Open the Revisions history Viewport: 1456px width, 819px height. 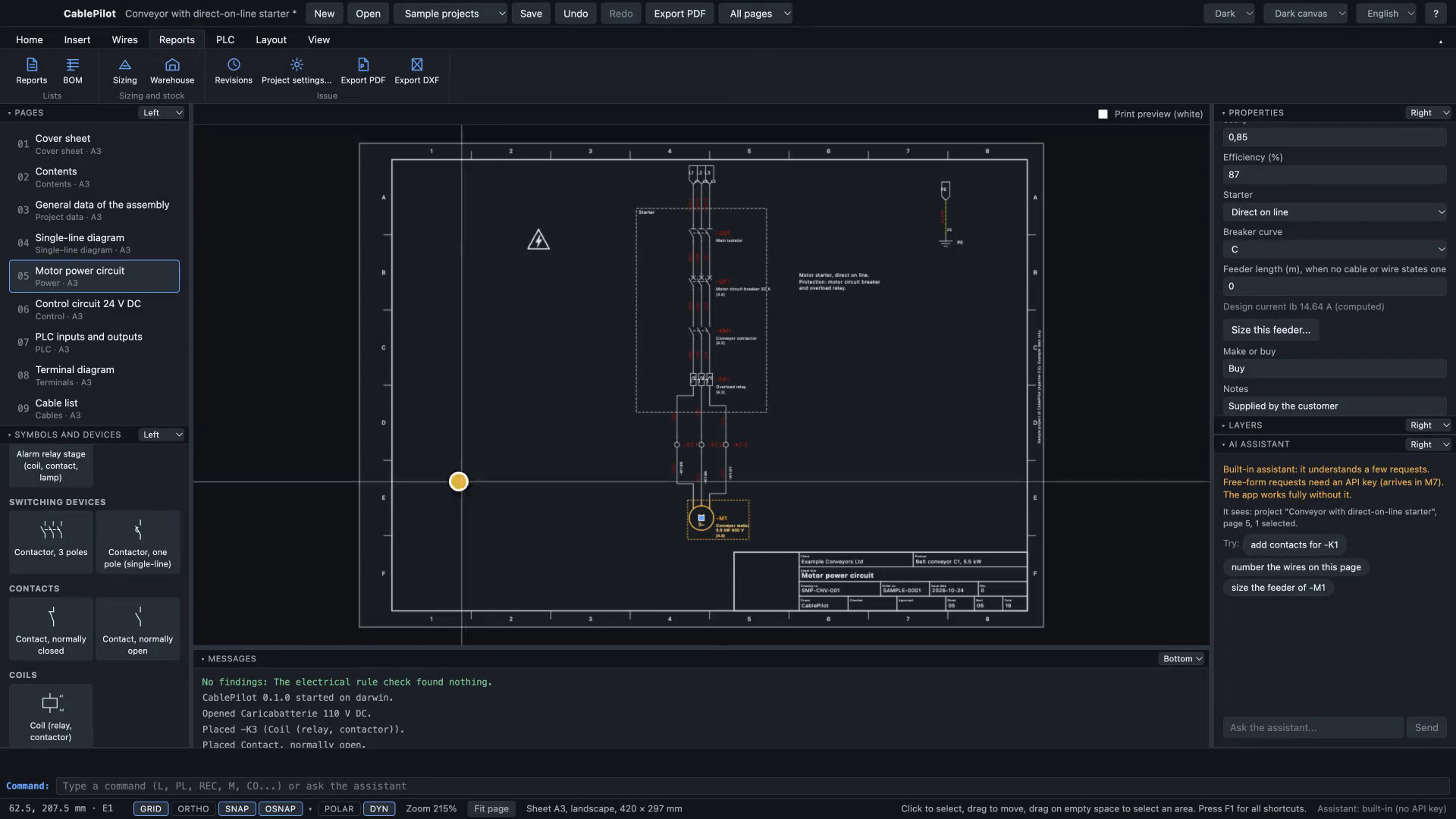(x=234, y=71)
